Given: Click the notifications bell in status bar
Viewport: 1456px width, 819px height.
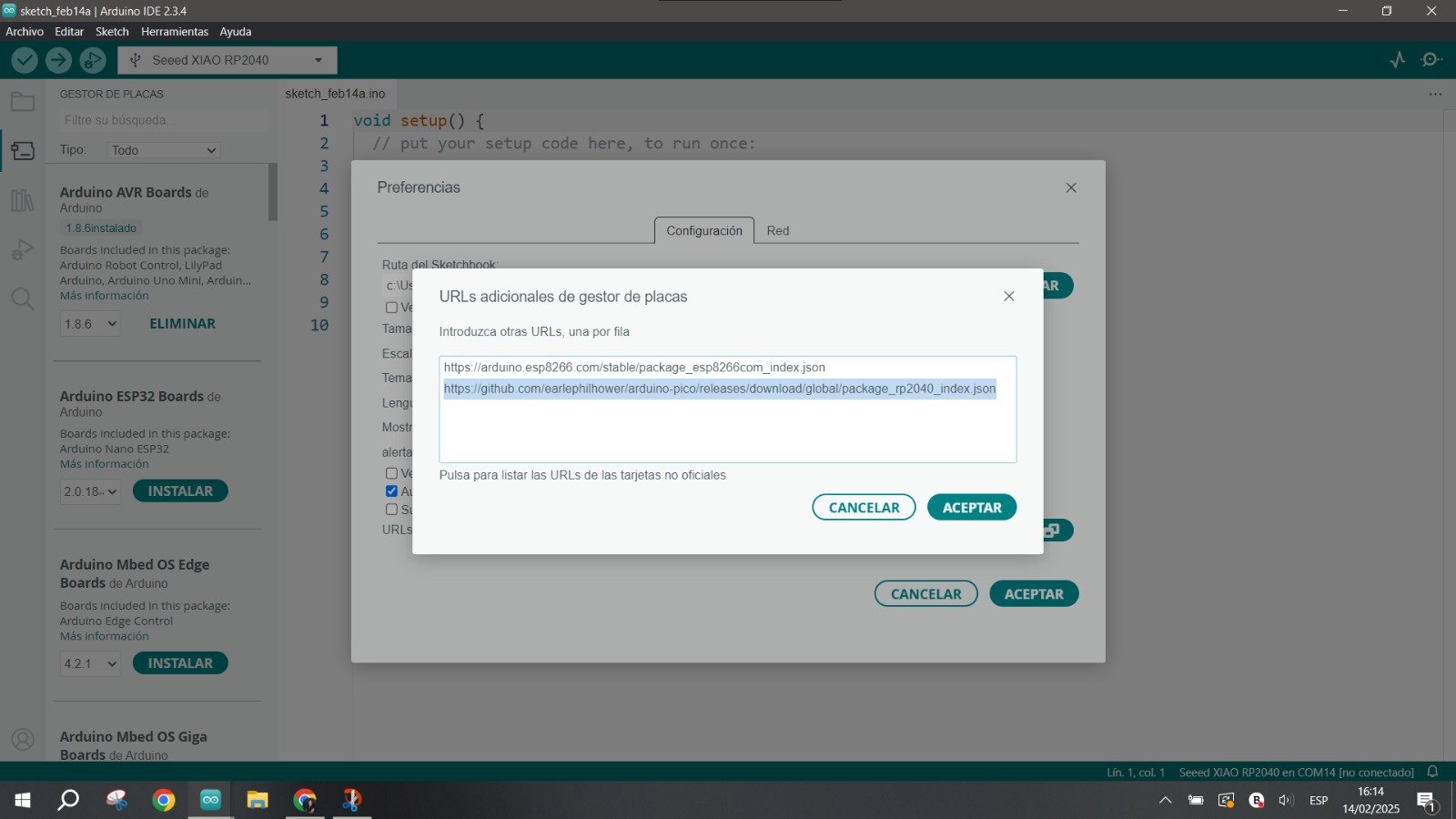Looking at the screenshot, I should (x=1432, y=772).
